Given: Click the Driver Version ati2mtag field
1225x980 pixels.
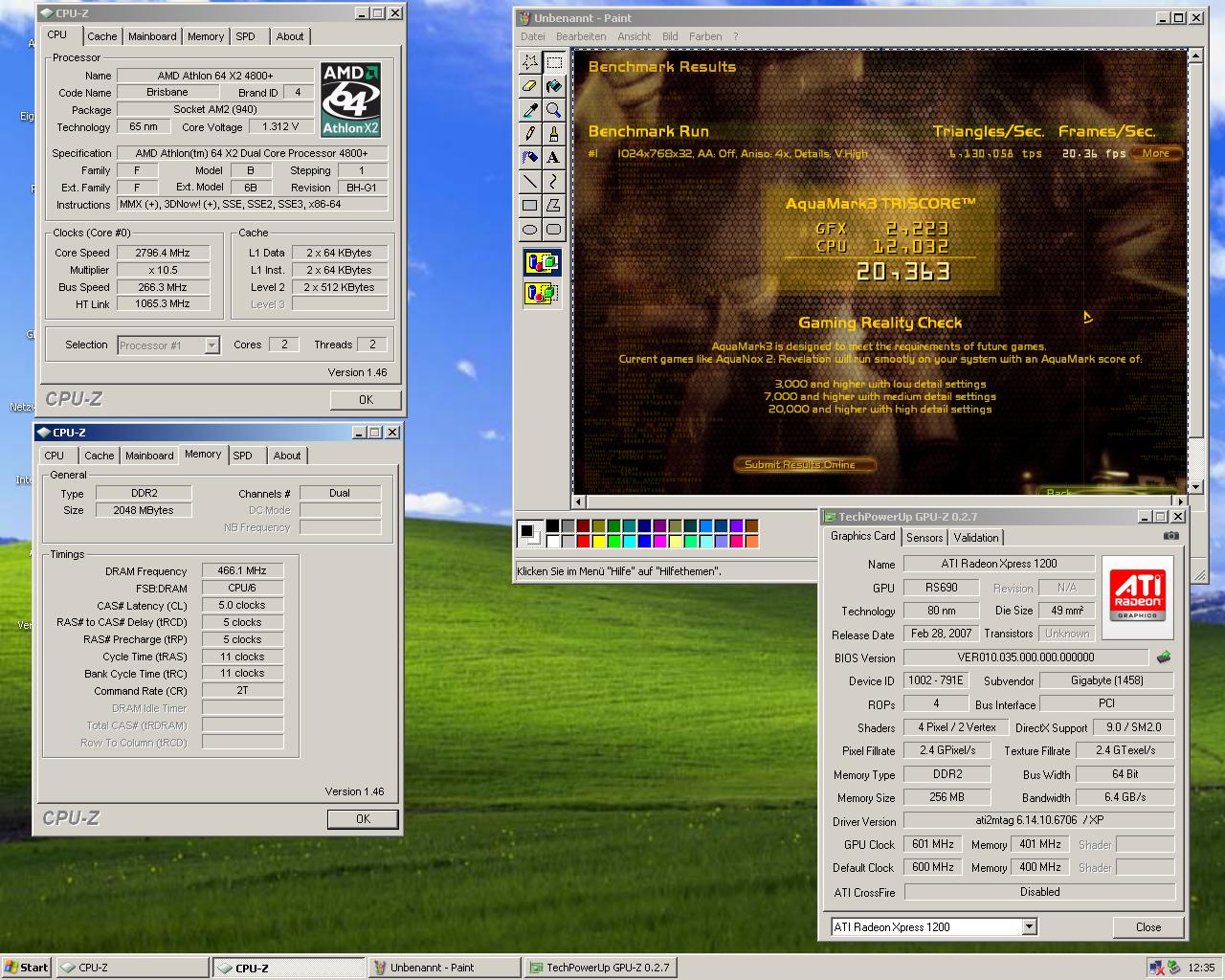Looking at the screenshot, I should pyautogui.click(x=1038, y=820).
